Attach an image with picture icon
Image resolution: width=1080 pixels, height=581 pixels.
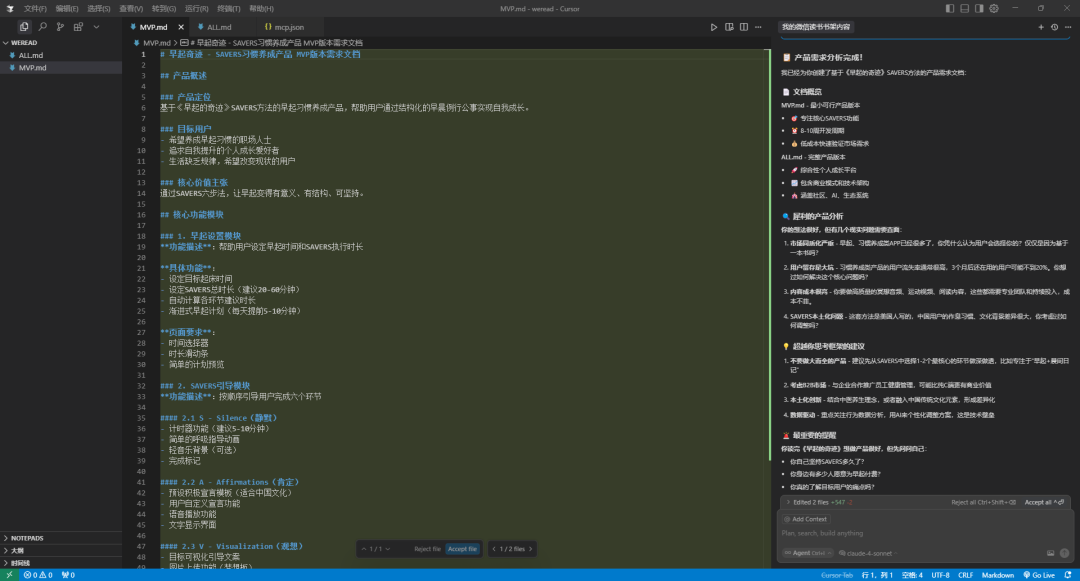click(1050, 553)
